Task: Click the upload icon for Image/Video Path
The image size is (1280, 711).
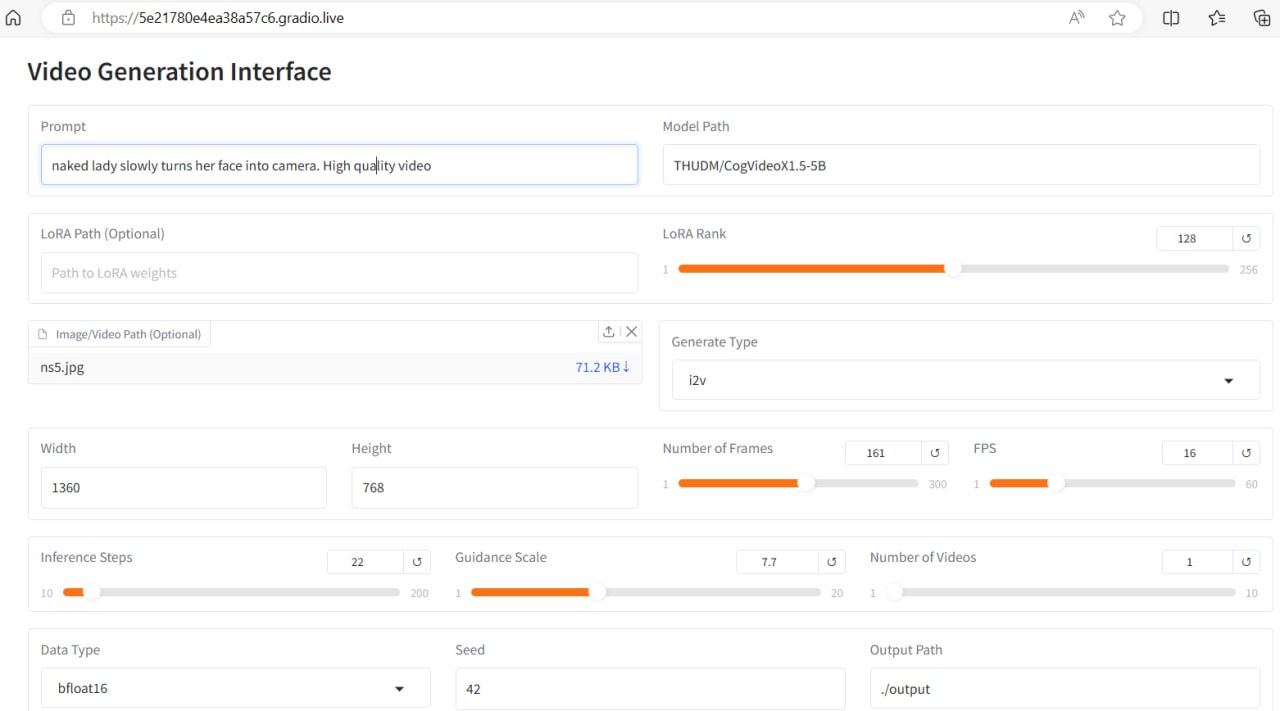Action: click(609, 332)
